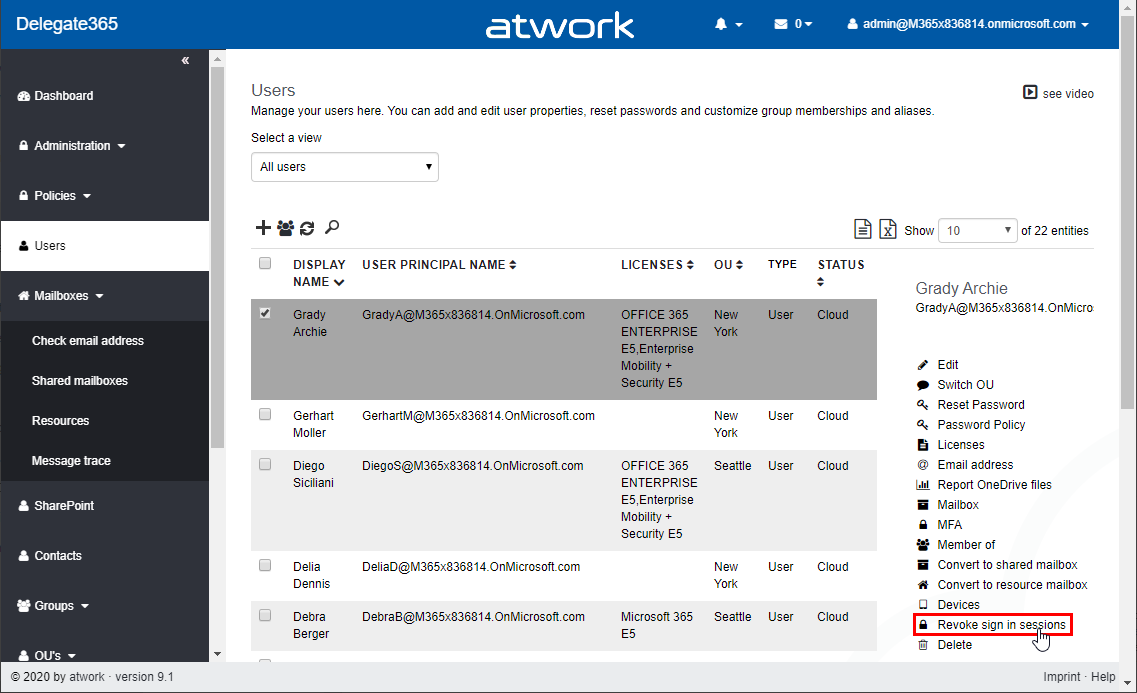The width and height of the screenshot is (1137, 693).
Task: Click the sidebar vertical scrollbar thumb
Action: click(x=218, y=257)
